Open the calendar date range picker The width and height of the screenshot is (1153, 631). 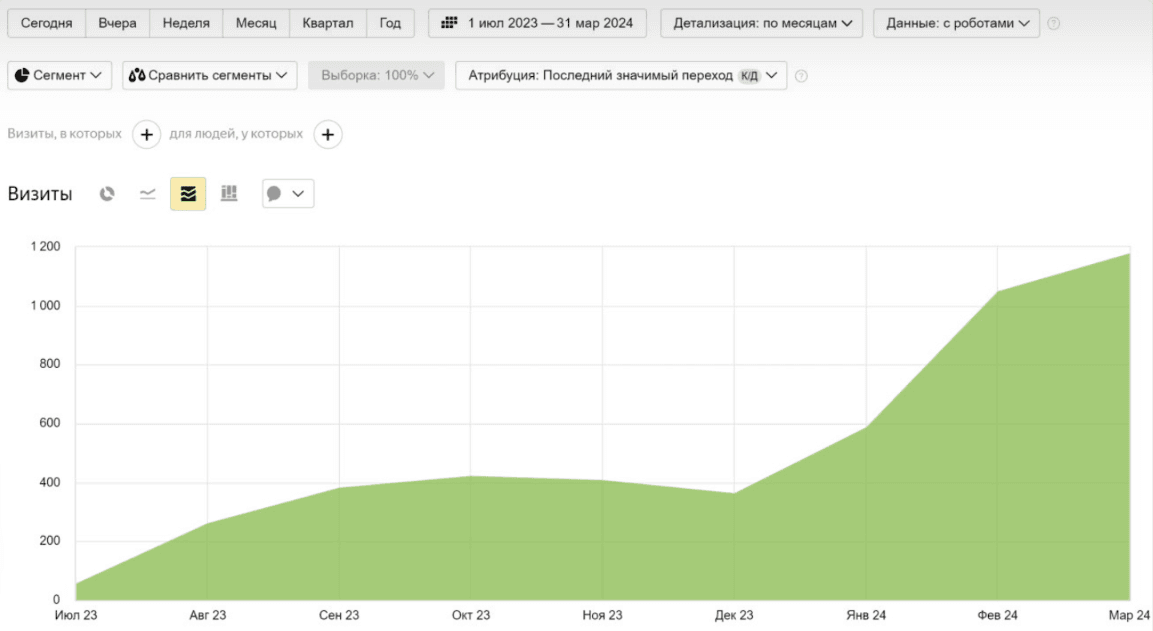click(x=538, y=24)
